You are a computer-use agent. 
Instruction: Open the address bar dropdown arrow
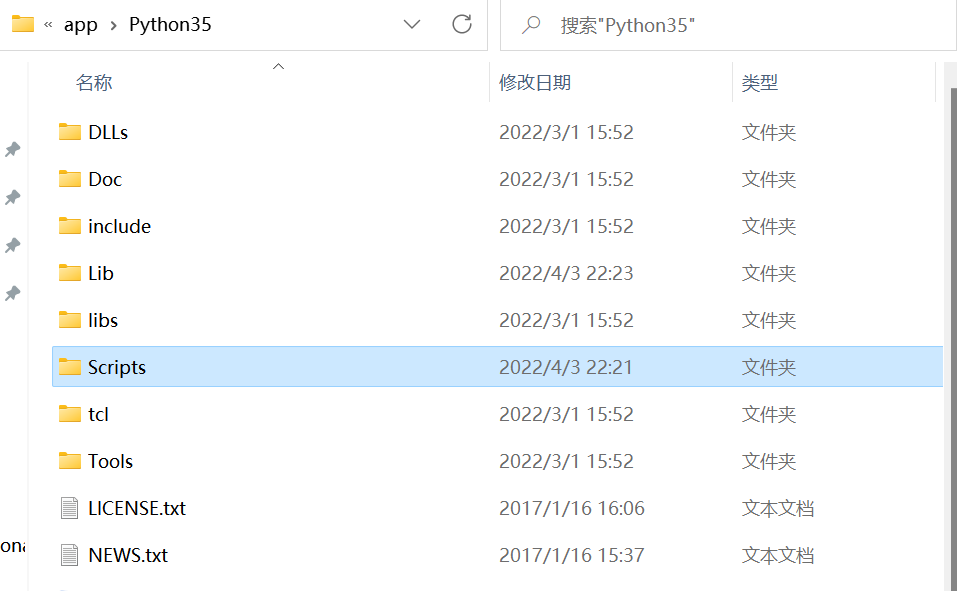tap(412, 24)
